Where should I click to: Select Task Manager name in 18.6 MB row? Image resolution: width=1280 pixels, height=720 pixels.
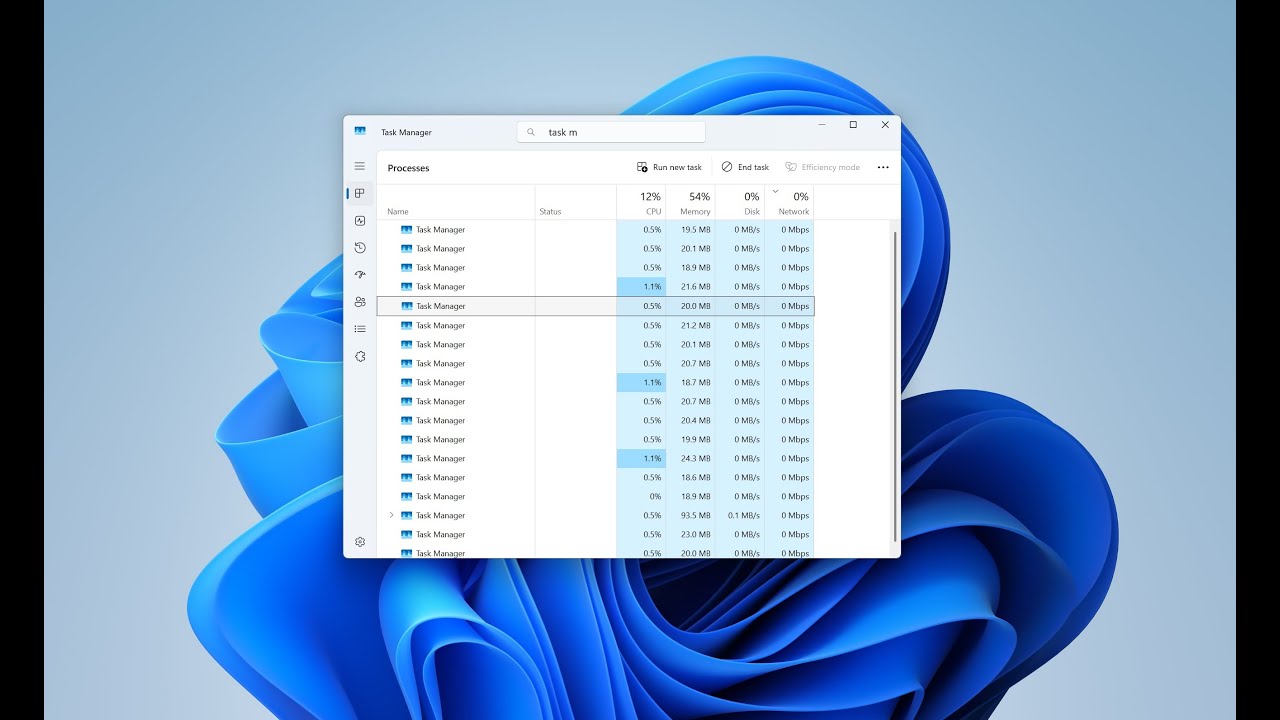[440, 477]
